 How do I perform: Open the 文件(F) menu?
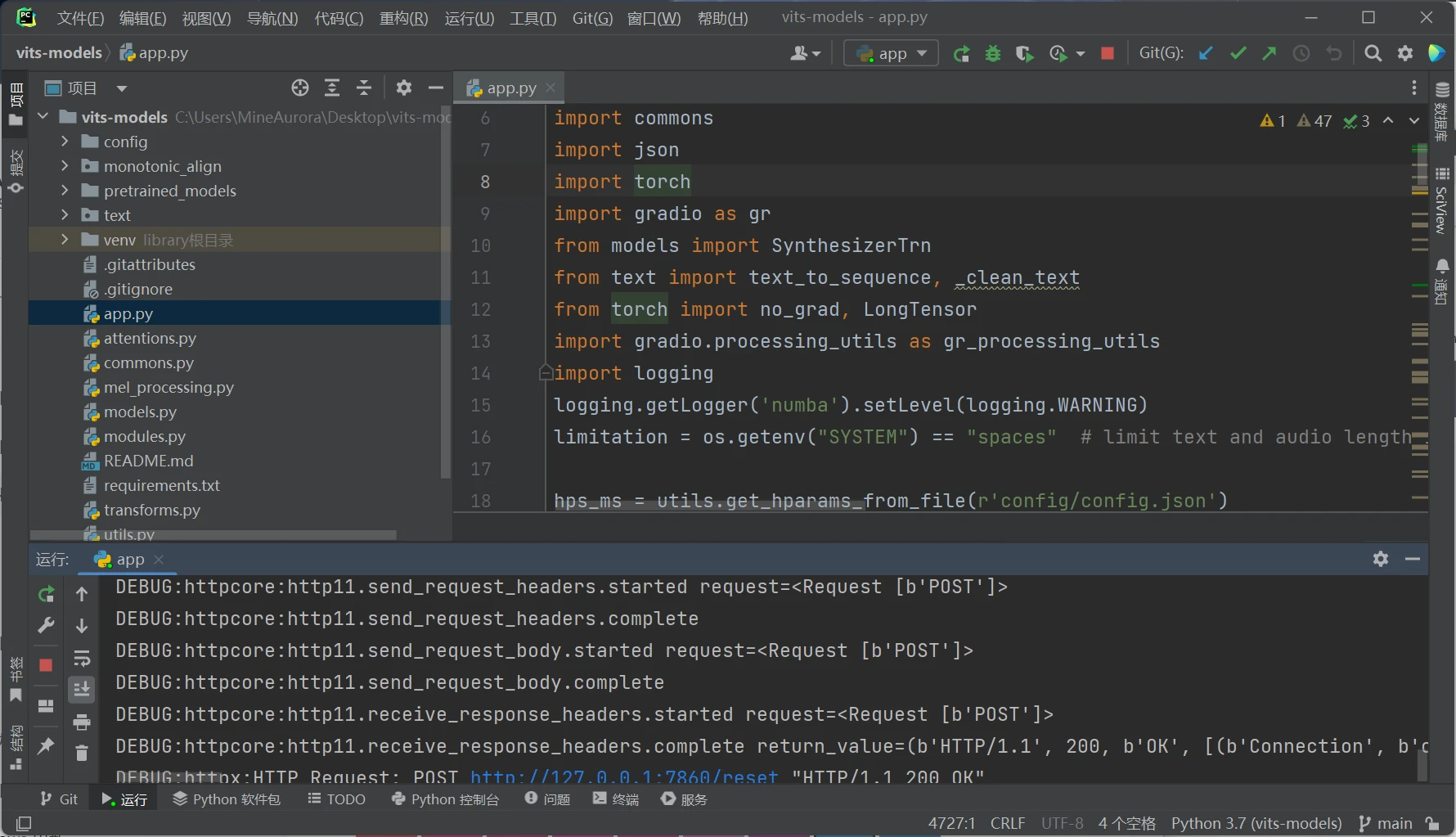coord(80,18)
